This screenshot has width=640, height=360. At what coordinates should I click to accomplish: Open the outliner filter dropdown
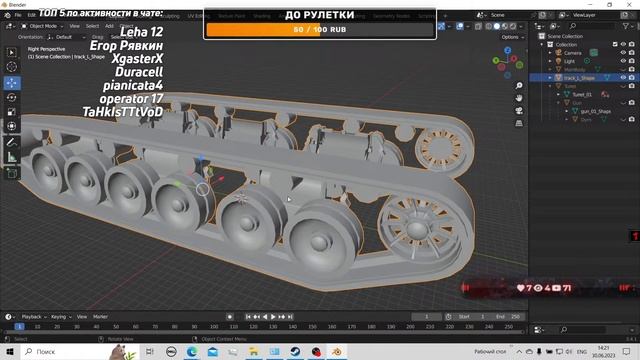pyautogui.click(x=627, y=26)
